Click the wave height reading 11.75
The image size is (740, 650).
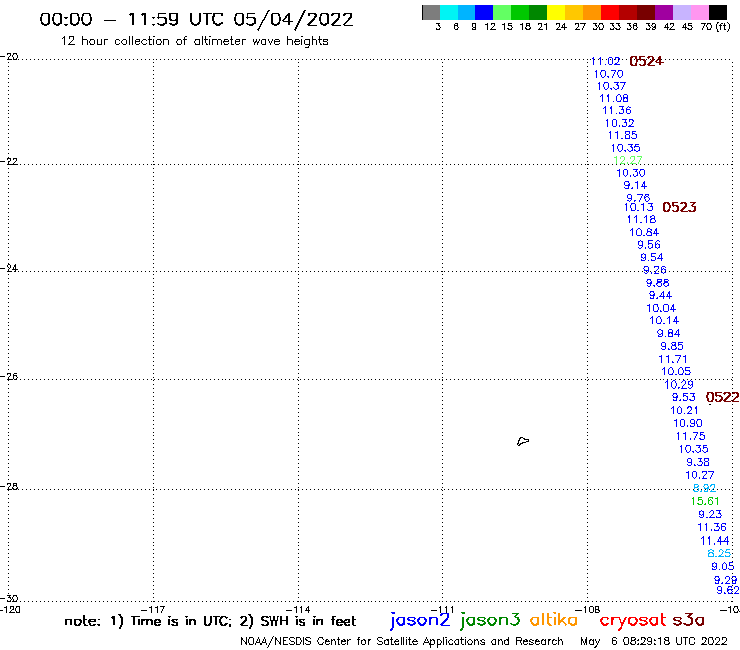click(x=690, y=437)
